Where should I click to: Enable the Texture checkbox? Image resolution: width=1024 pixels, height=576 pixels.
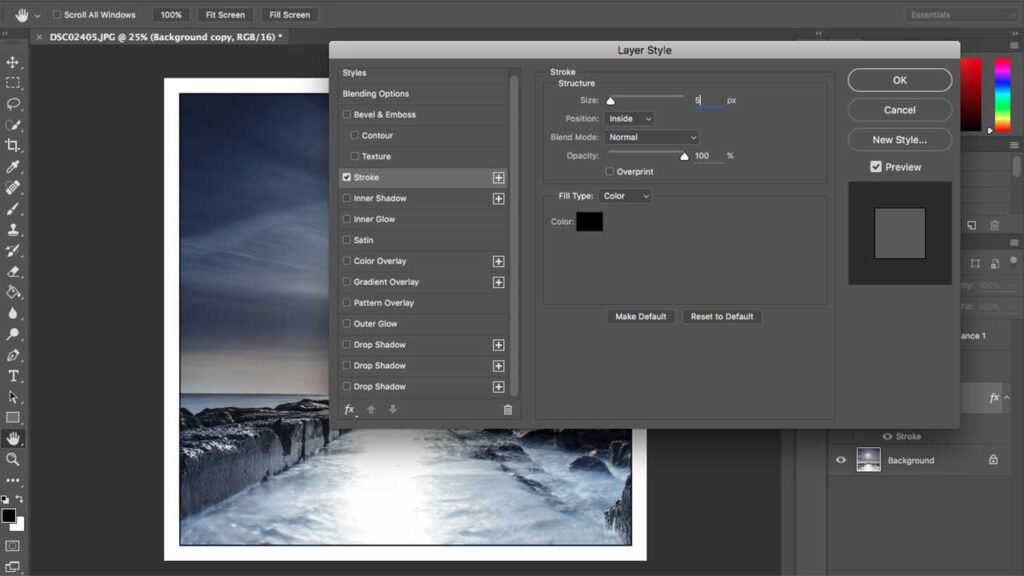pyautogui.click(x=355, y=156)
